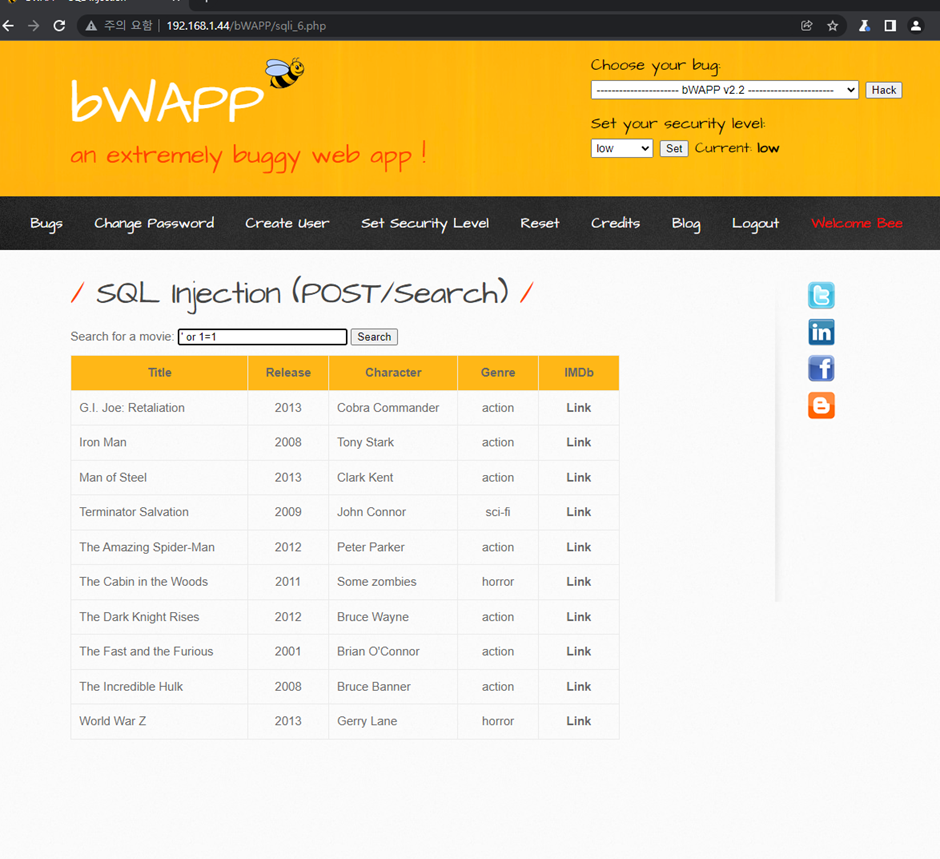The height and width of the screenshot is (859, 940).
Task: Open the bug selection dropdown
Action: pos(725,90)
